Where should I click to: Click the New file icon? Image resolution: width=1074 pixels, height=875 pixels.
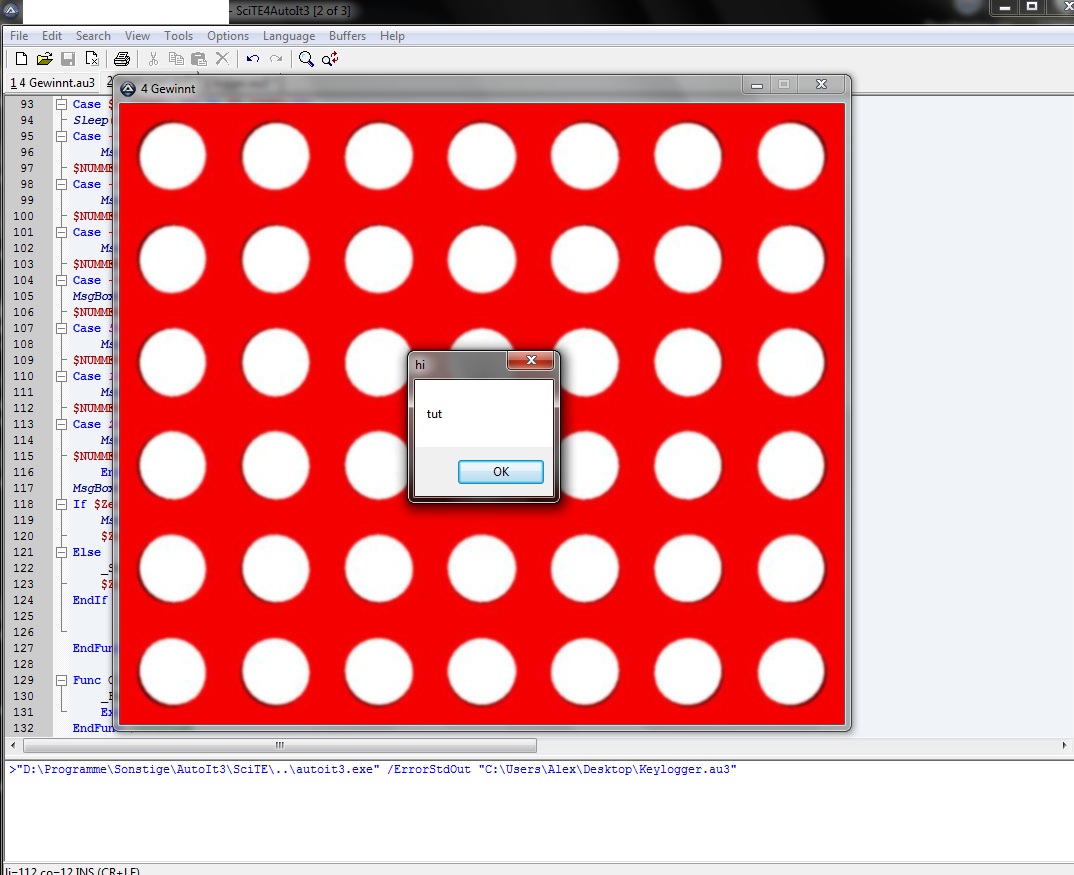[x=21, y=59]
